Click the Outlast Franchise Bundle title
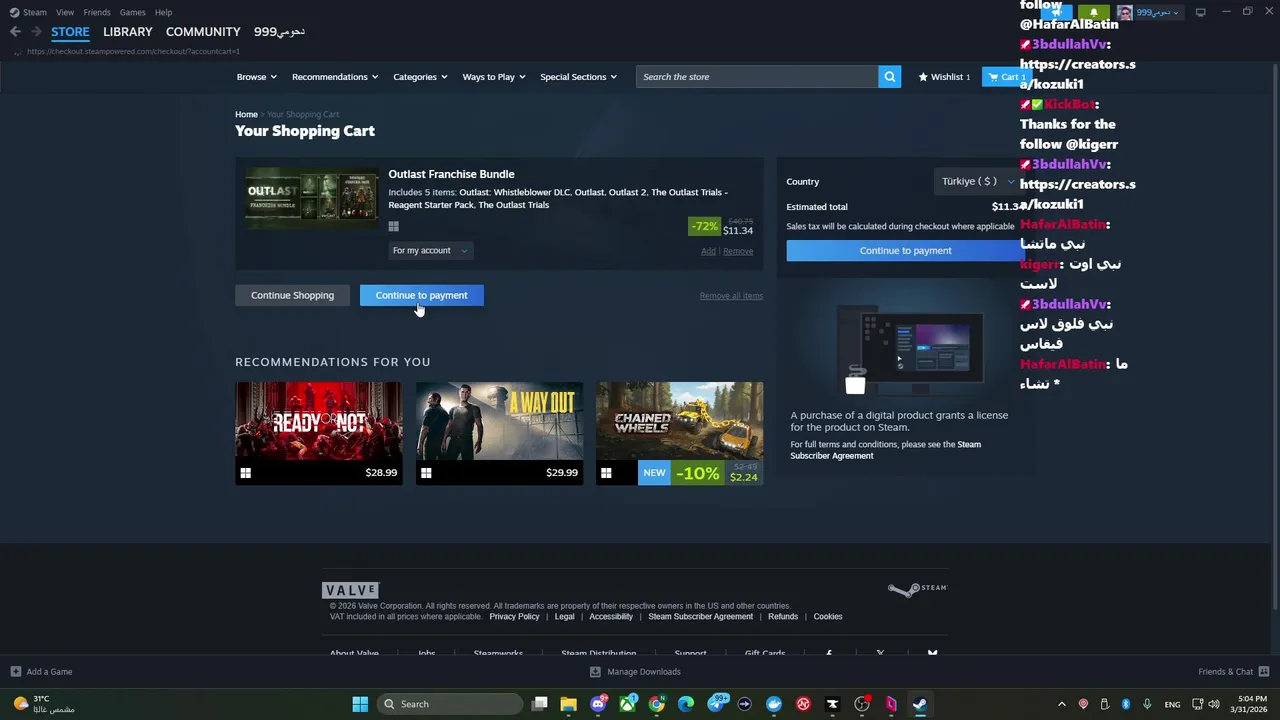Image resolution: width=1280 pixels, height=720 pixels. [x=451, y=174]
